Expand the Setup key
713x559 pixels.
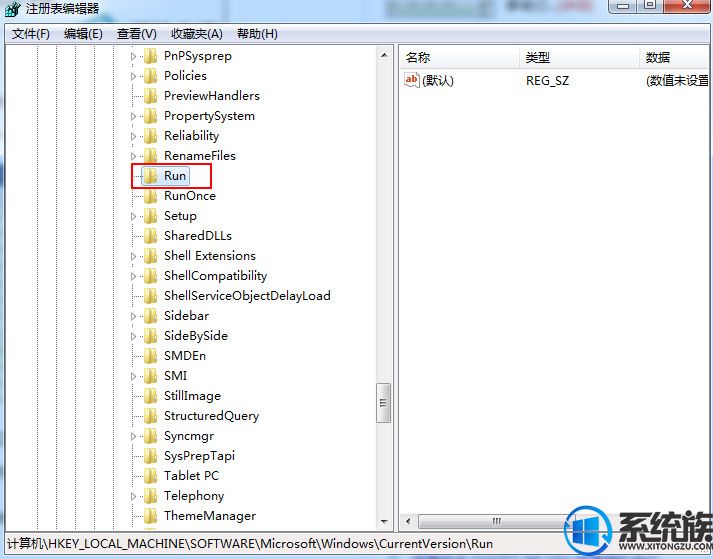(x=133, y=216)
